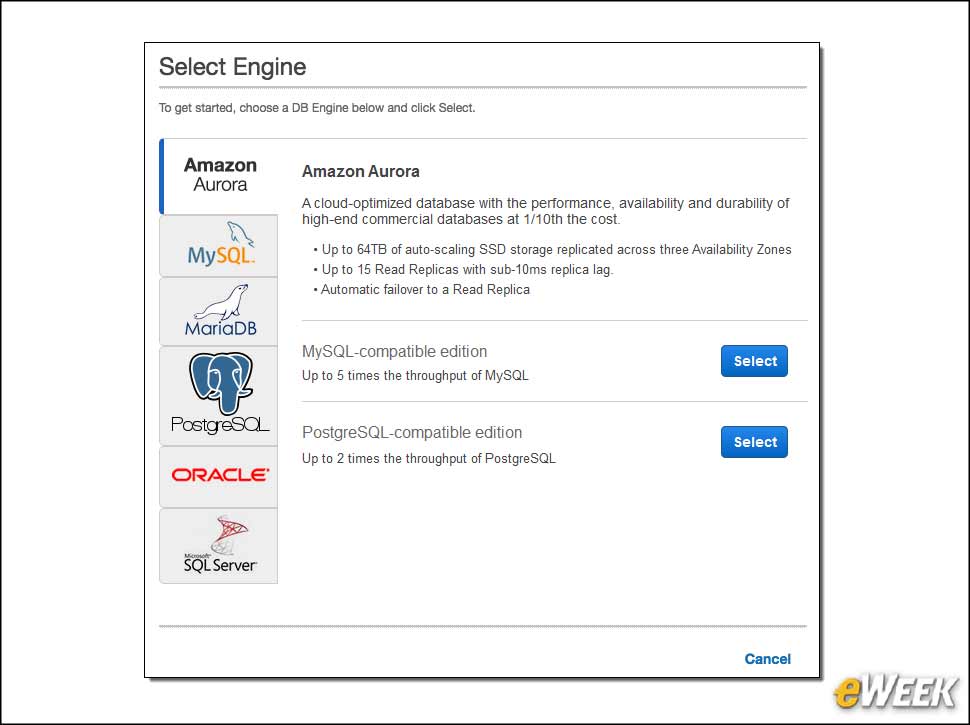Image resolution: width=970 pixels, height=725 pixels.
Task: Choose the Microsoft SQL Server tab
Action: click(x=219, y=546)
